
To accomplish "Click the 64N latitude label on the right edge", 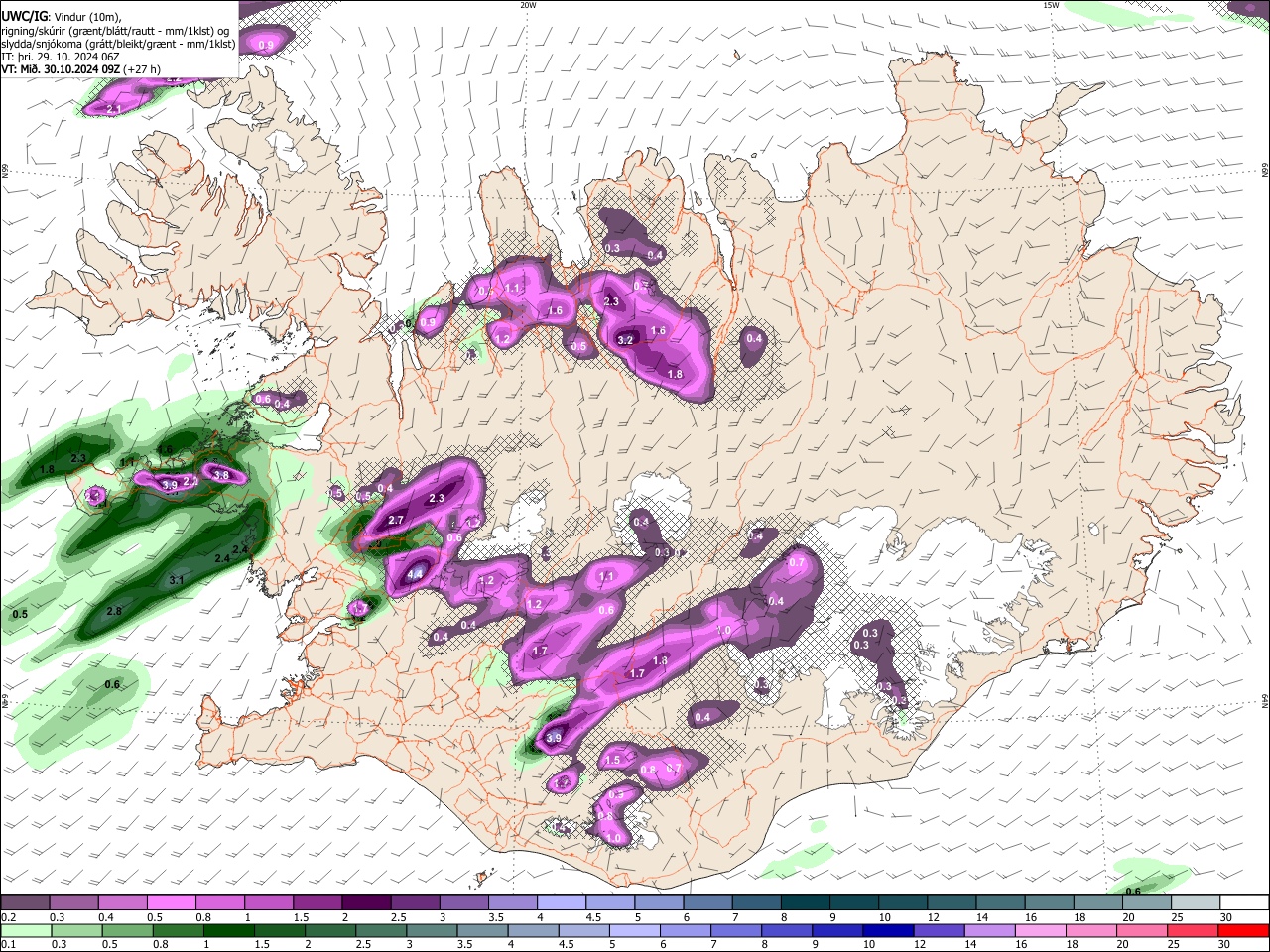I will (x=1265, y=701).
